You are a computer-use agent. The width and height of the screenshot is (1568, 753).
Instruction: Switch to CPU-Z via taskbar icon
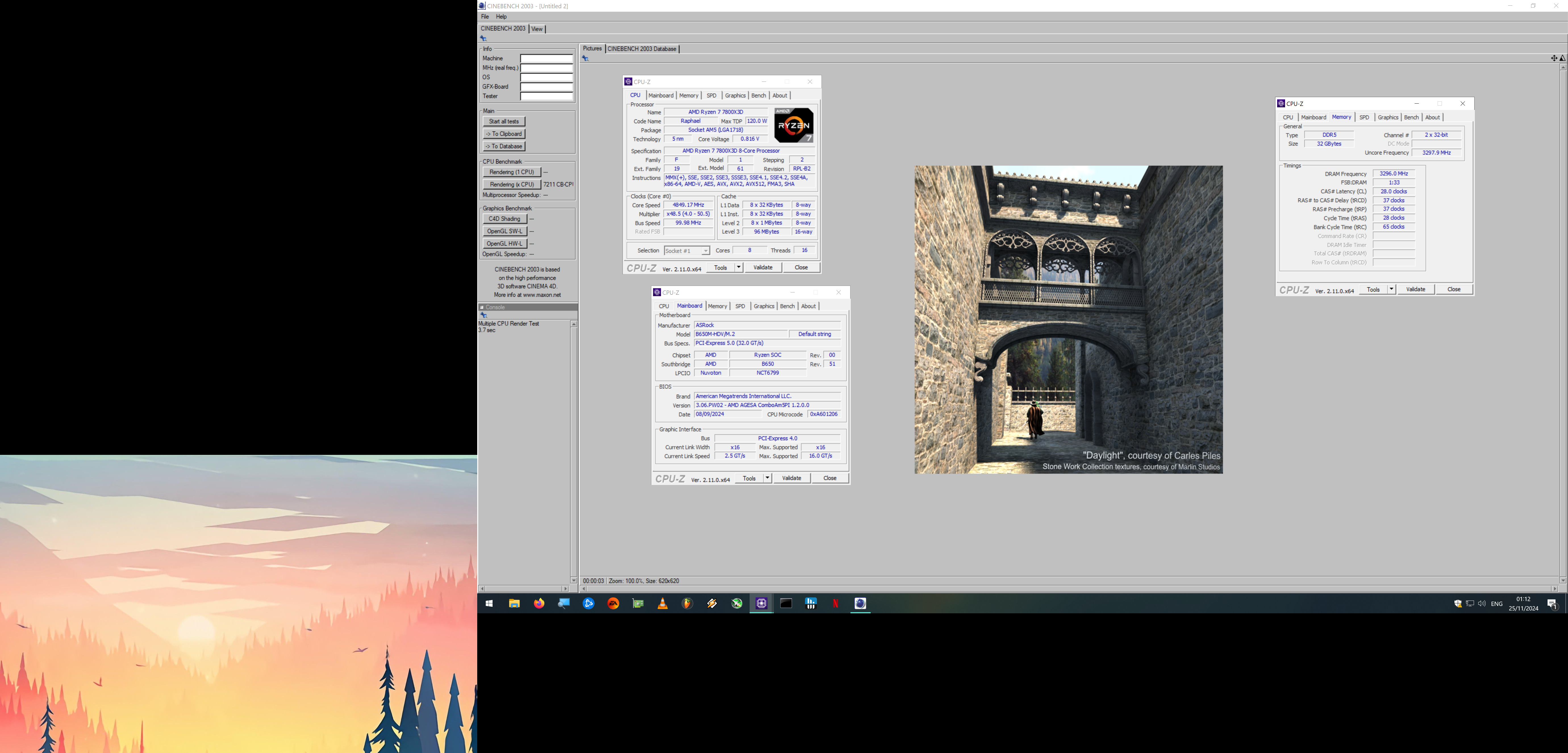coord(762,603)
